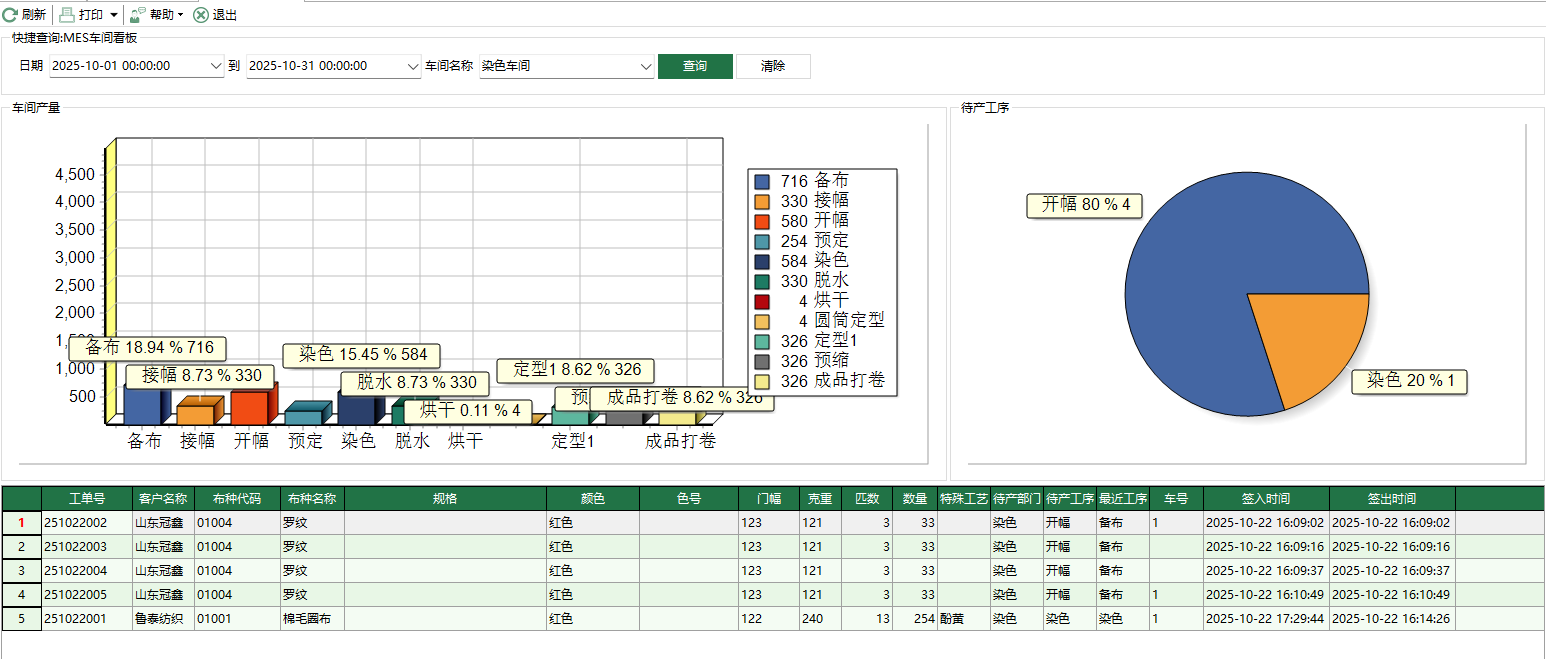The image size is (1546, 659).
Task: Click the 客户名称 column header
Action: pyautogui.click(x=162, y=498)
